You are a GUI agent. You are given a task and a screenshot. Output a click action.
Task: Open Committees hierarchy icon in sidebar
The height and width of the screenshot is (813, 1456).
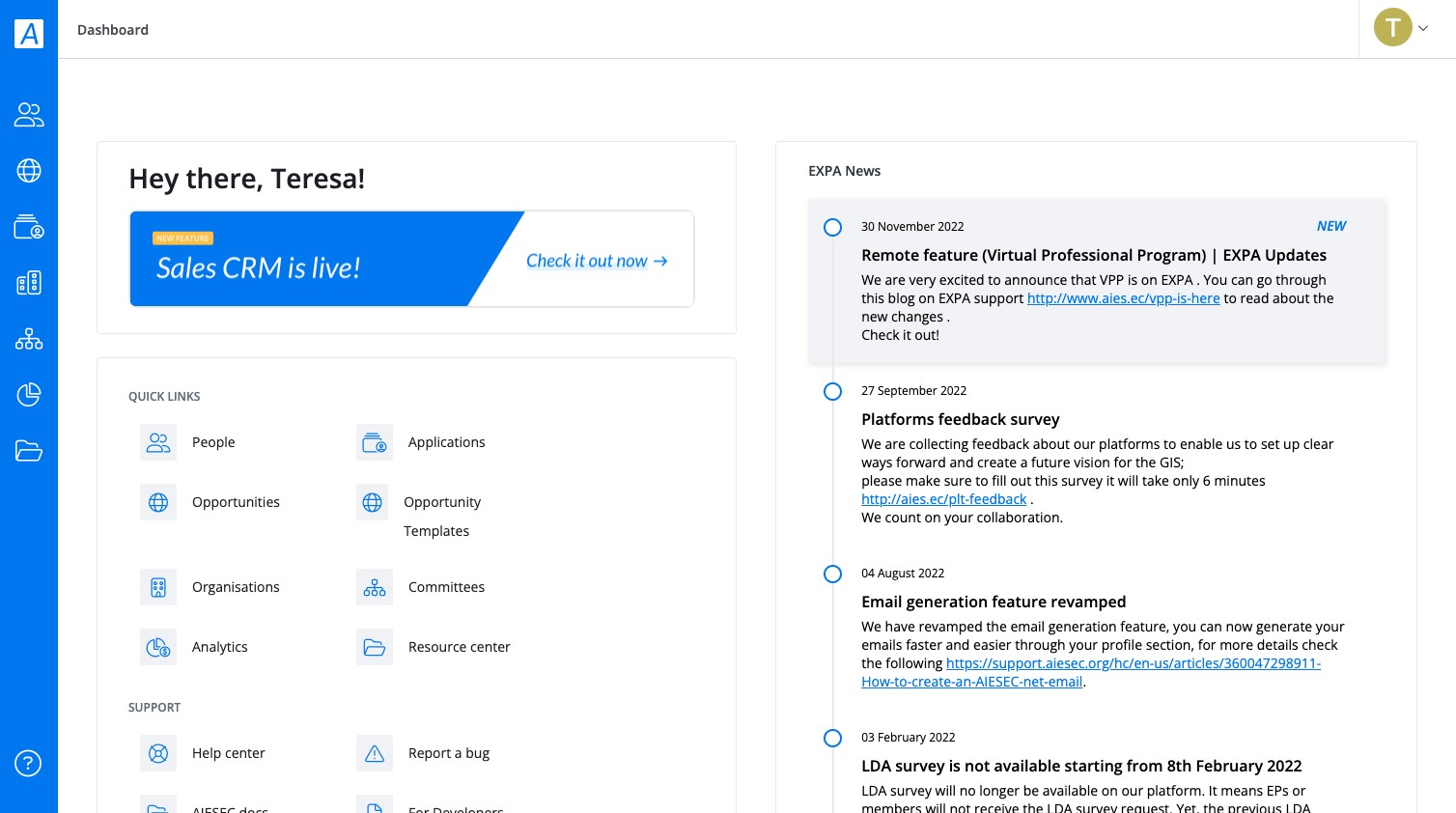[29, 339]
